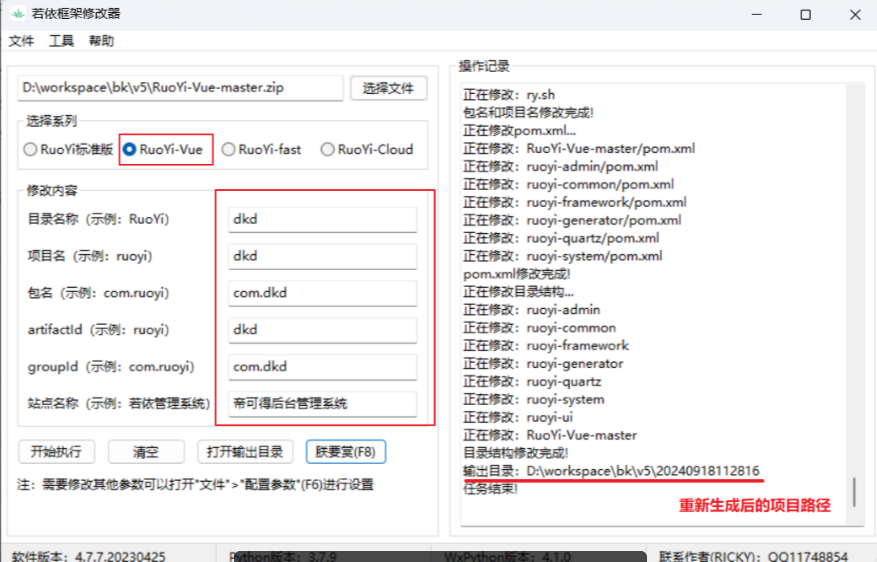Open the 工具 menu

click(x=61, y=41)
